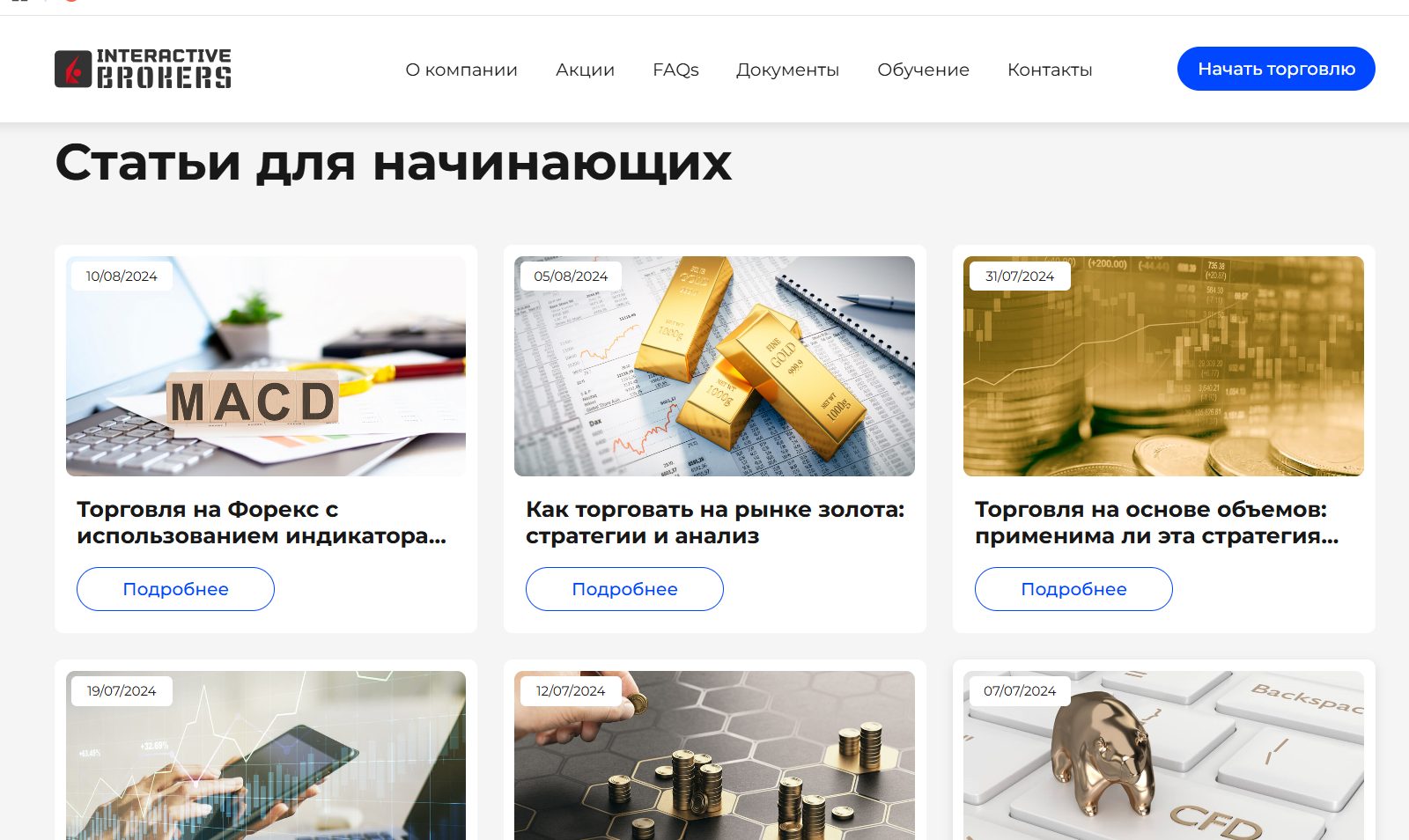Open the О компании menu item
This screenshot has width=1409, height=840.
[x=461, y=70]
